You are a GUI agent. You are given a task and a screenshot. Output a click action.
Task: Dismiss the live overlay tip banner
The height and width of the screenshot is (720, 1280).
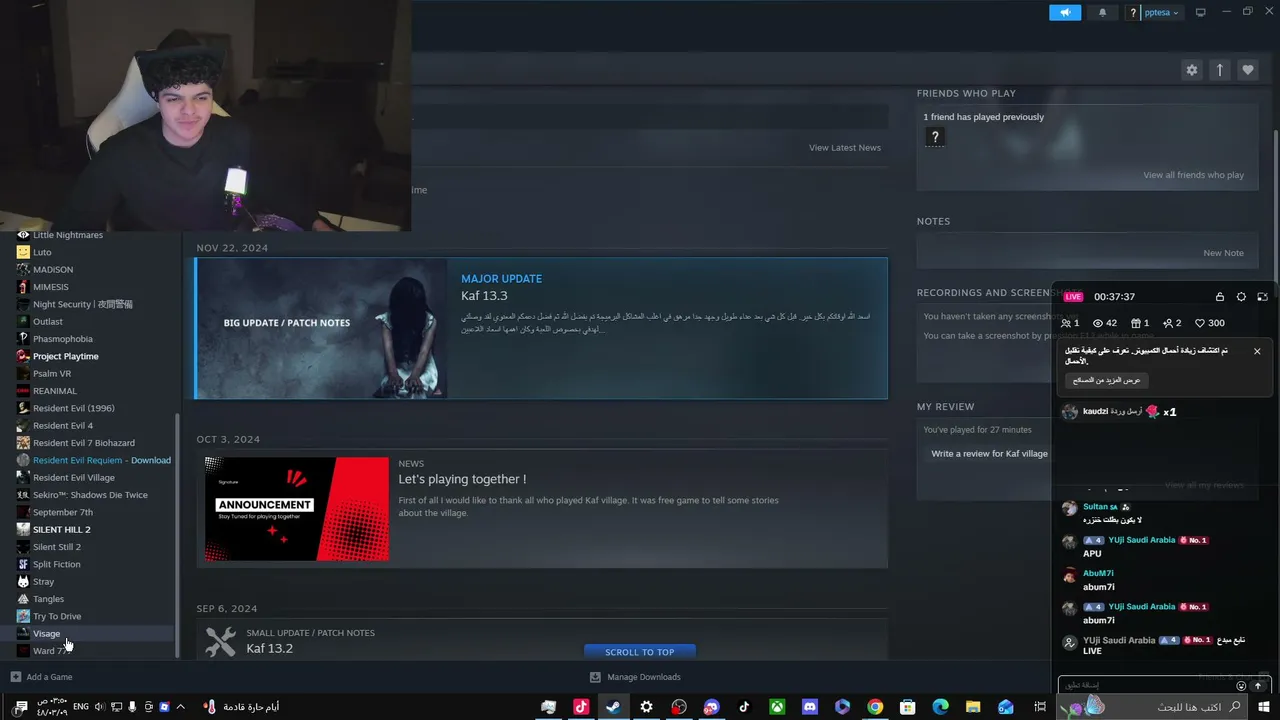point(1257,351)
